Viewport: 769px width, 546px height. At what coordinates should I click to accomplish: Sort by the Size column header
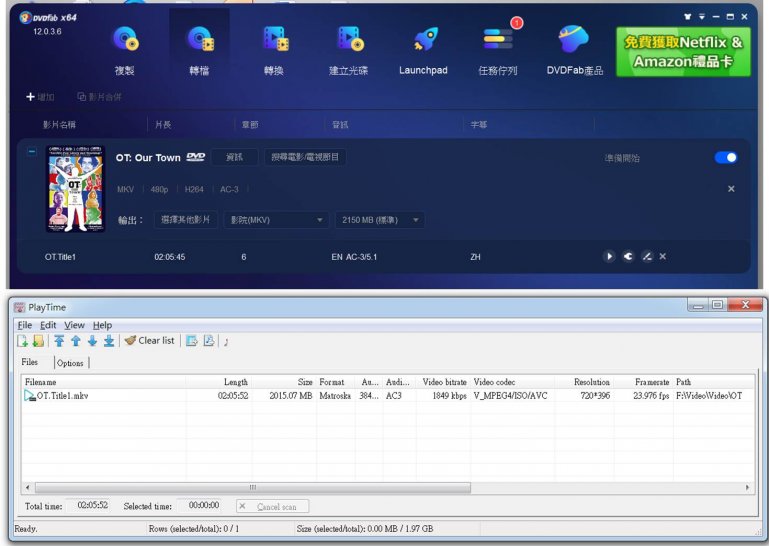284,382
